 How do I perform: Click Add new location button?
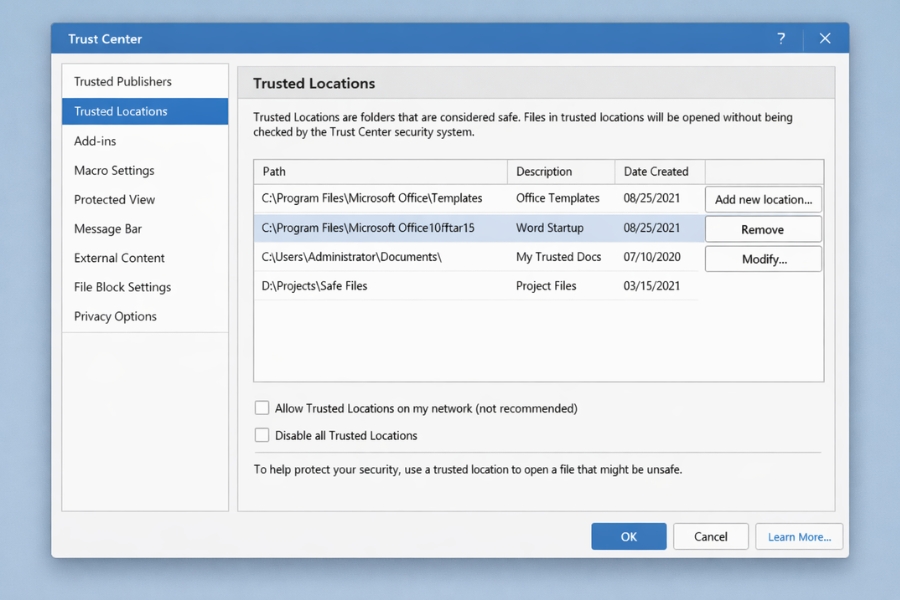(763, 199)
